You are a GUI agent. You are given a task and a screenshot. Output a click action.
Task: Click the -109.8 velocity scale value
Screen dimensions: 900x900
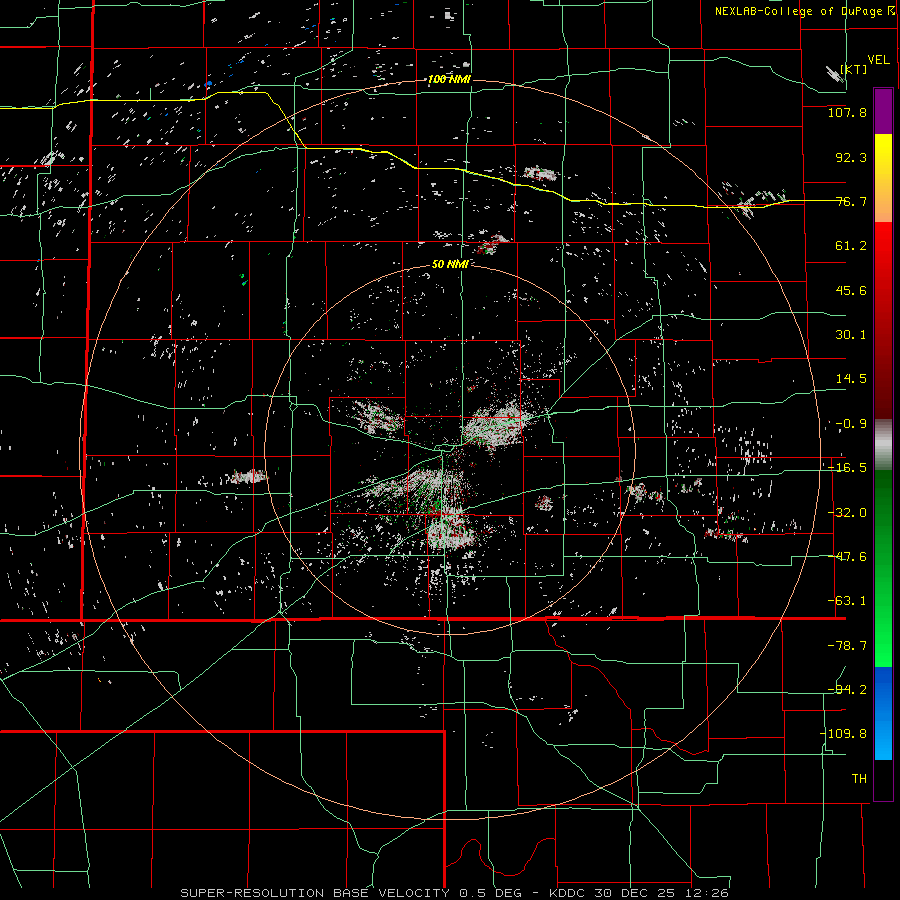(843, 734)
